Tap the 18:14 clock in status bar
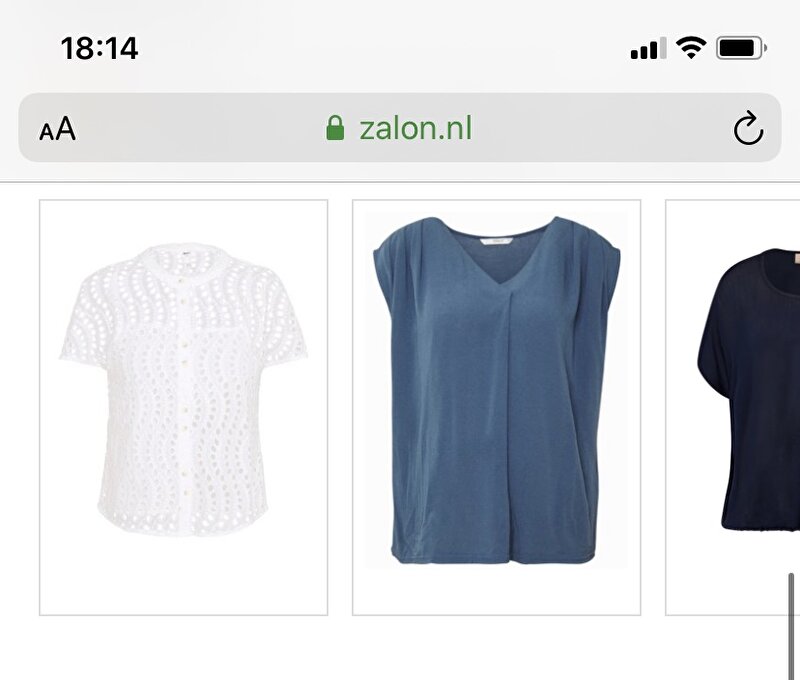 [x=99, y=48]
